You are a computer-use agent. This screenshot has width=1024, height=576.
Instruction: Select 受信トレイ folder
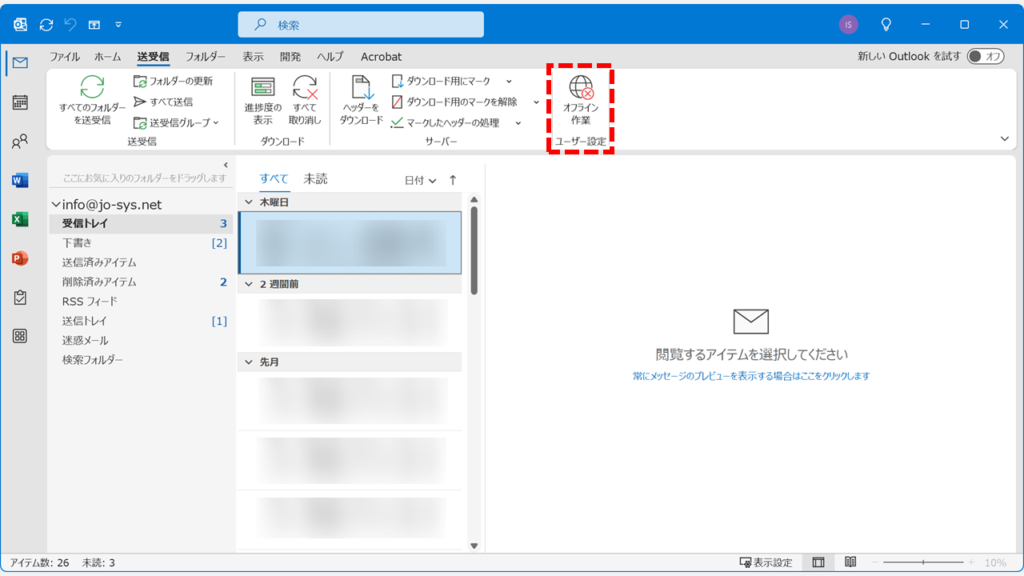point(141,223)
